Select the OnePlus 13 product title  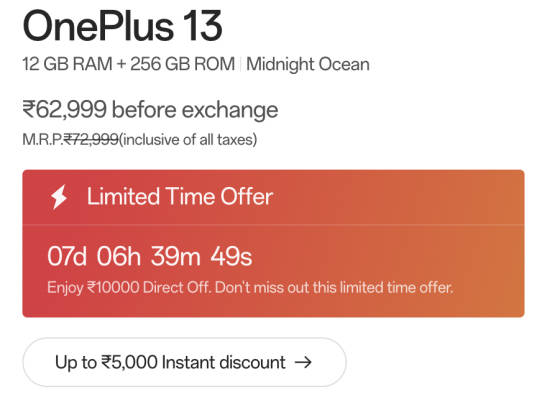(x=122, y=26)
